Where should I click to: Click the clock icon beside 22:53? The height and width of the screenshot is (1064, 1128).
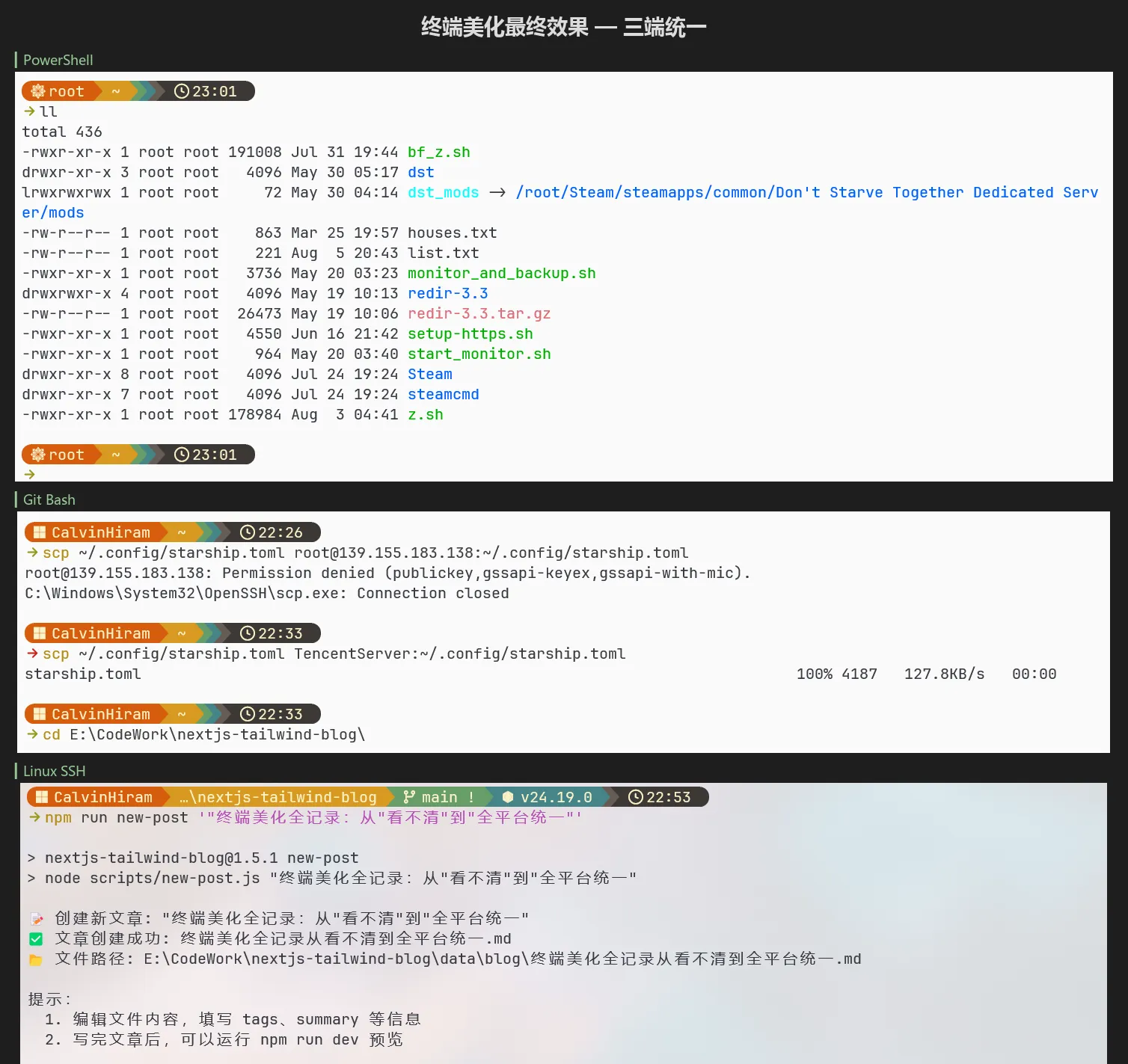(x=636, y=797)
